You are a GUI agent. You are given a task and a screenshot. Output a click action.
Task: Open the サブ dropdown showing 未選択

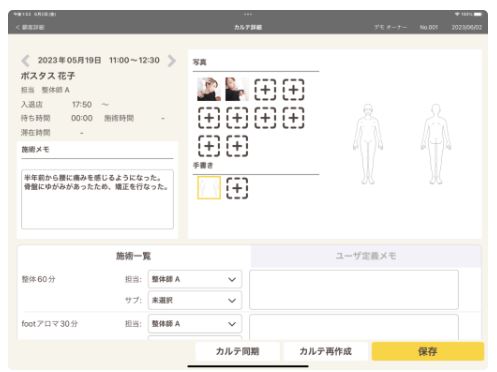coord(195,300)
